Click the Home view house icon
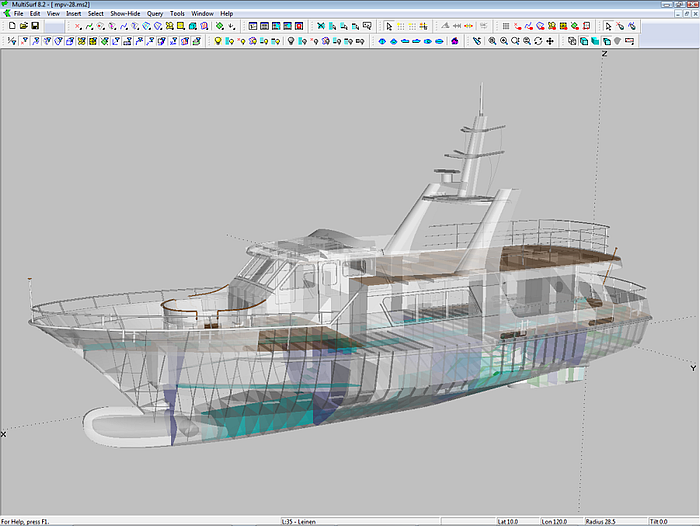 pyautogui.click(x=455, y=41)
